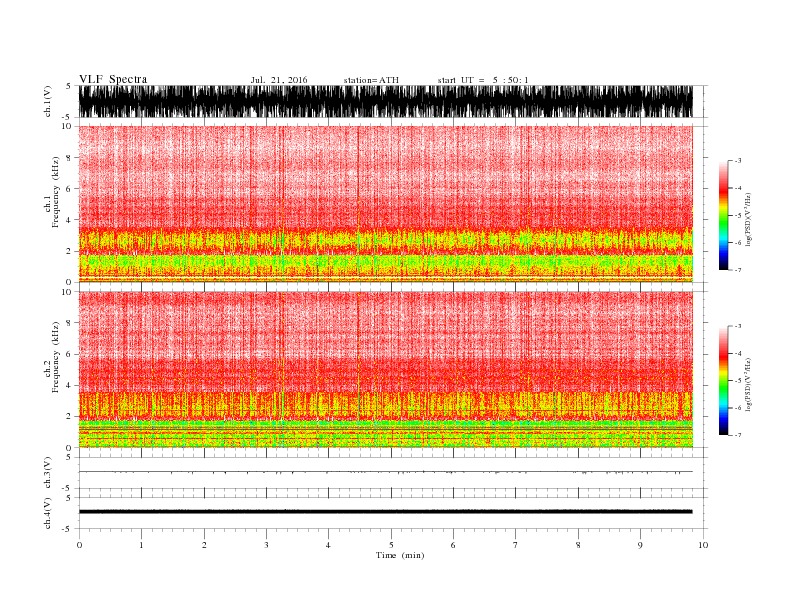
Task: Click the thick black ch.4 voltage trace
Action: 385,512
